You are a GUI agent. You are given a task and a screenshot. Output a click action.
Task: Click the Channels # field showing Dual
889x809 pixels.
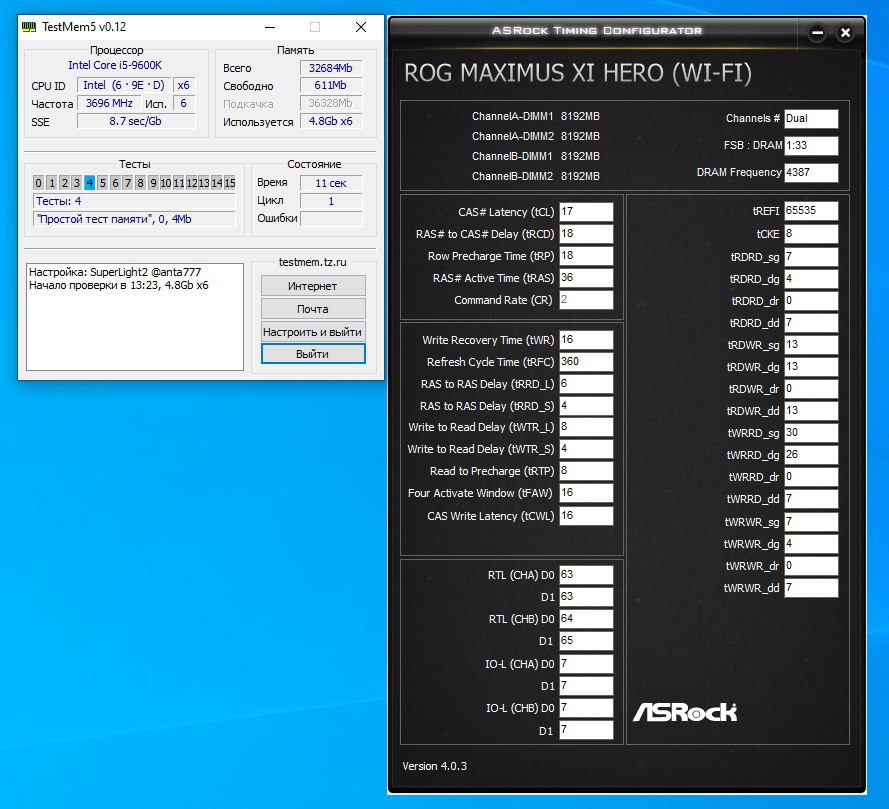[811, 118]
